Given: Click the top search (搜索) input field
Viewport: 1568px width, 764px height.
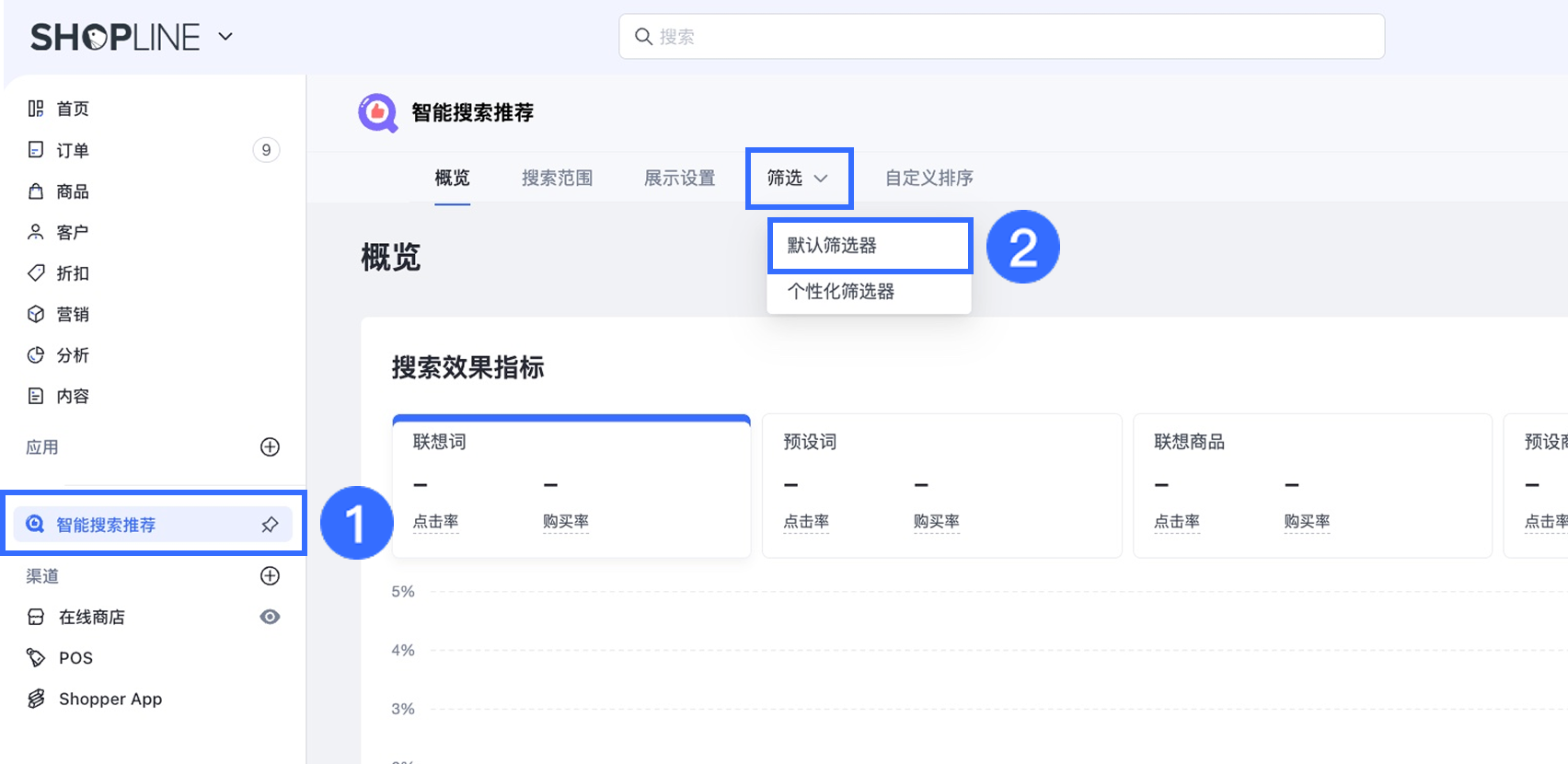Looking at the screenshot, I should (1001, 37).
